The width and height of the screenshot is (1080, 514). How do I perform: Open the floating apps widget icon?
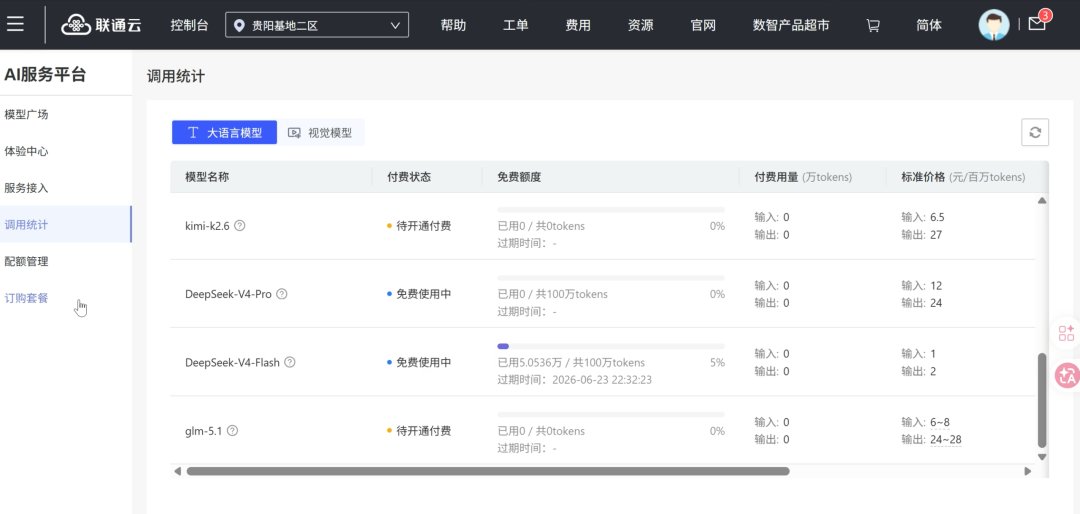pos(1066,333)
